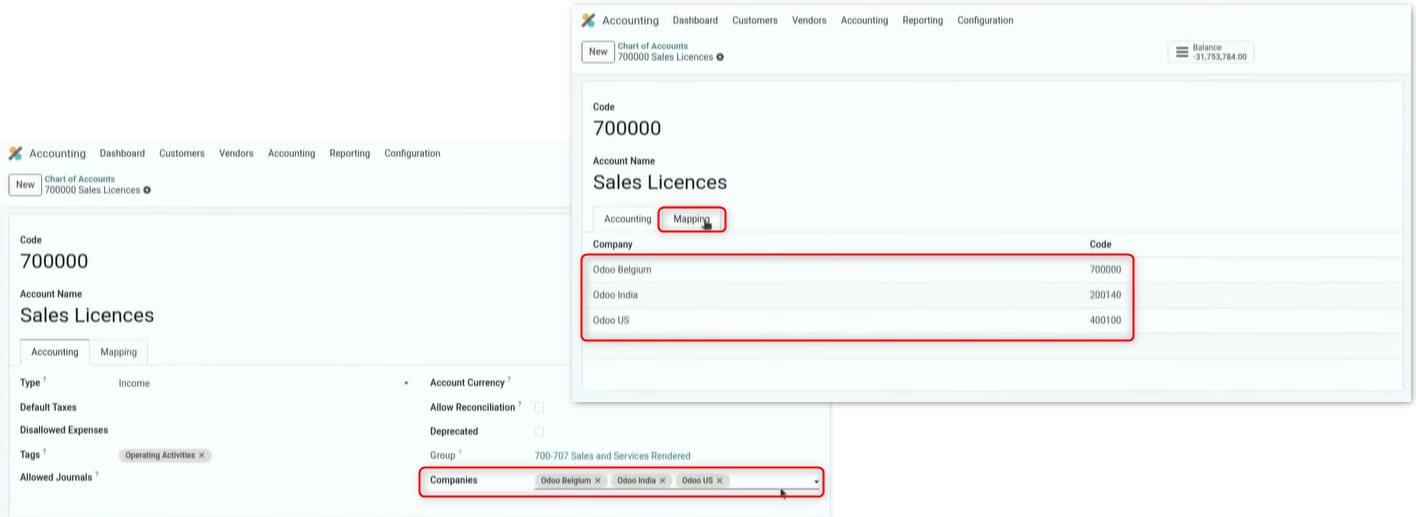Click the Default Taxes field label

(48, 408)
